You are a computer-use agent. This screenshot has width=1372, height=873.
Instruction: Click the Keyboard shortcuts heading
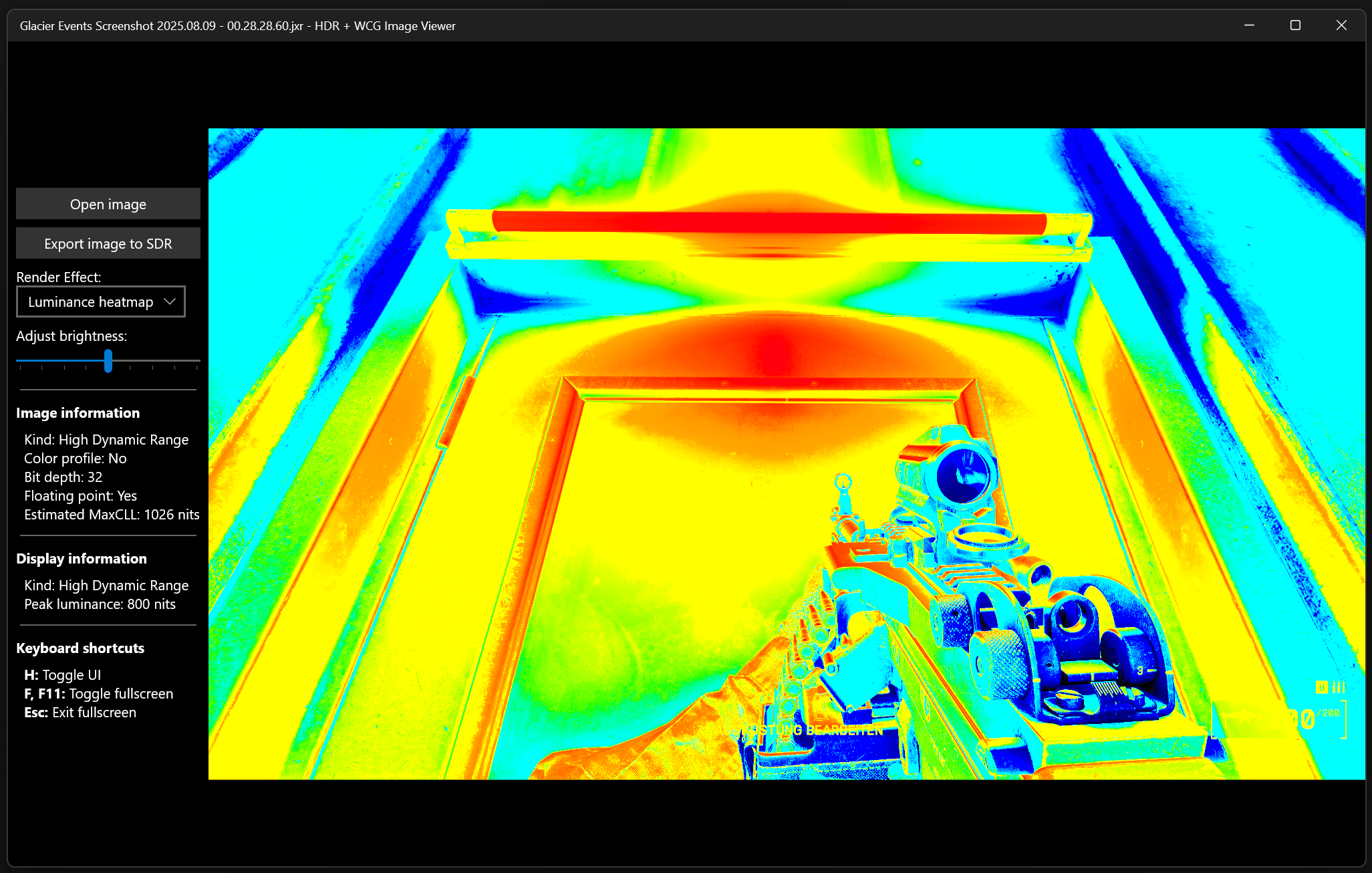80,648
